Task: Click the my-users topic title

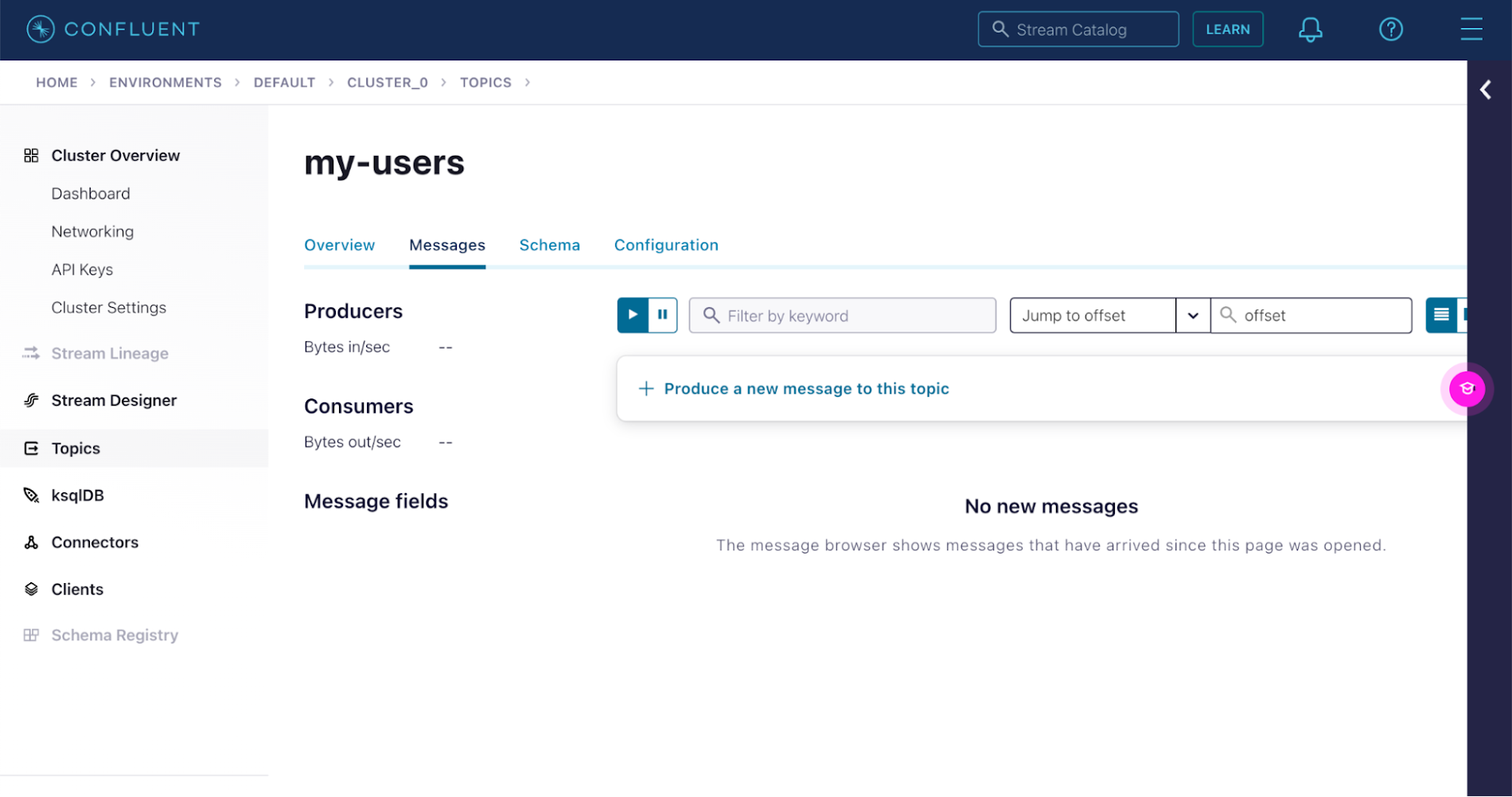Action: (384, 163)
